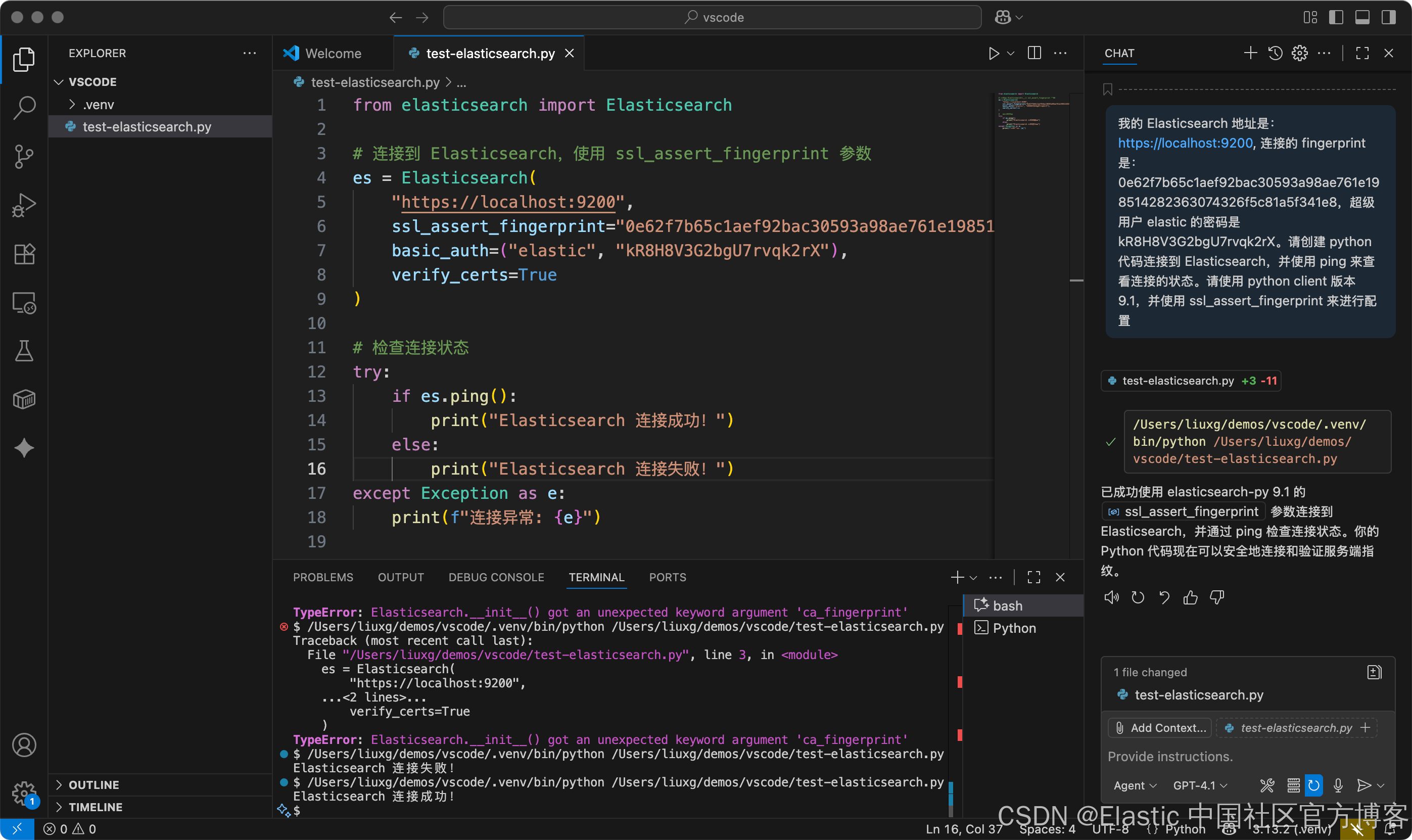Expand the OUTLINE section
This screenshot has width=1412, height=840.
click(59, 784)
